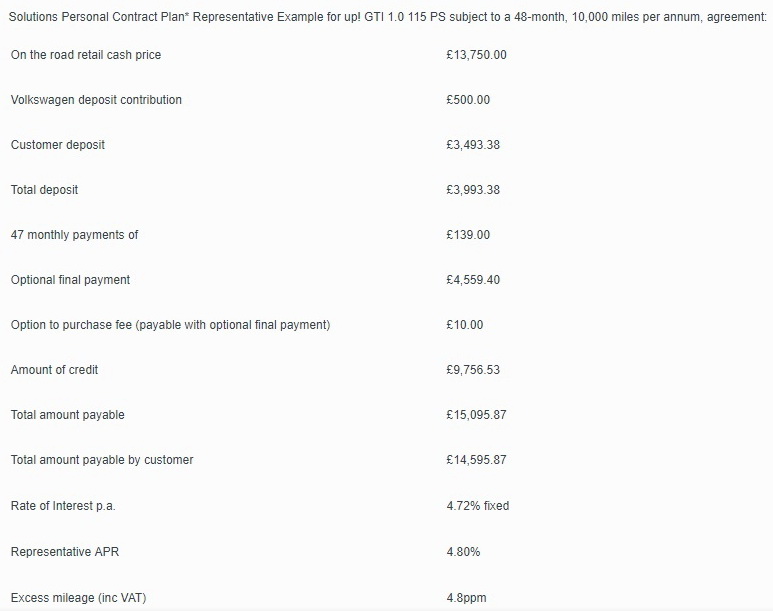Screen dimensions: 773x611
Task: Select the £3,493.38 customer deposit value
Action: [x=473, y=145]
